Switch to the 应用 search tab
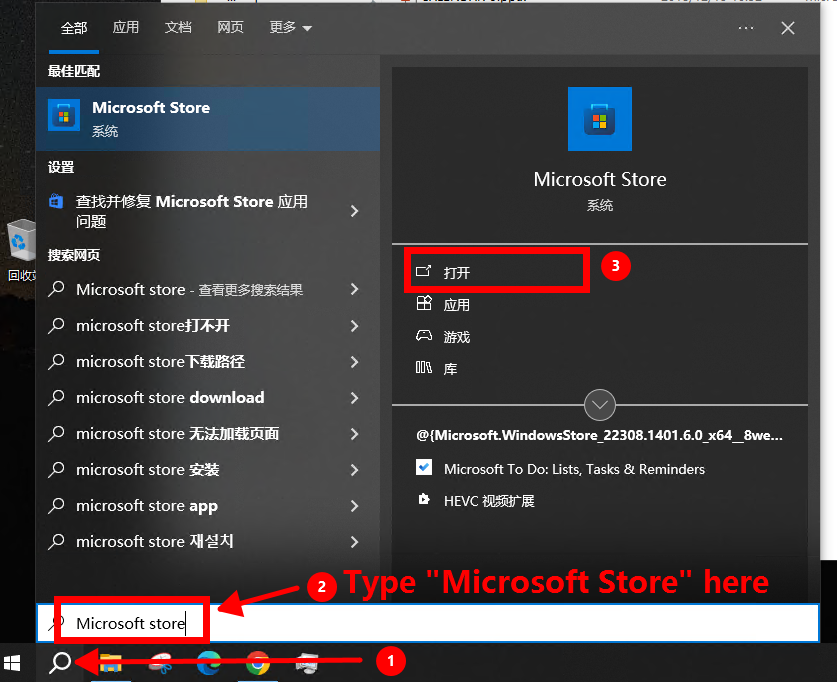 (x=126, y=28)
